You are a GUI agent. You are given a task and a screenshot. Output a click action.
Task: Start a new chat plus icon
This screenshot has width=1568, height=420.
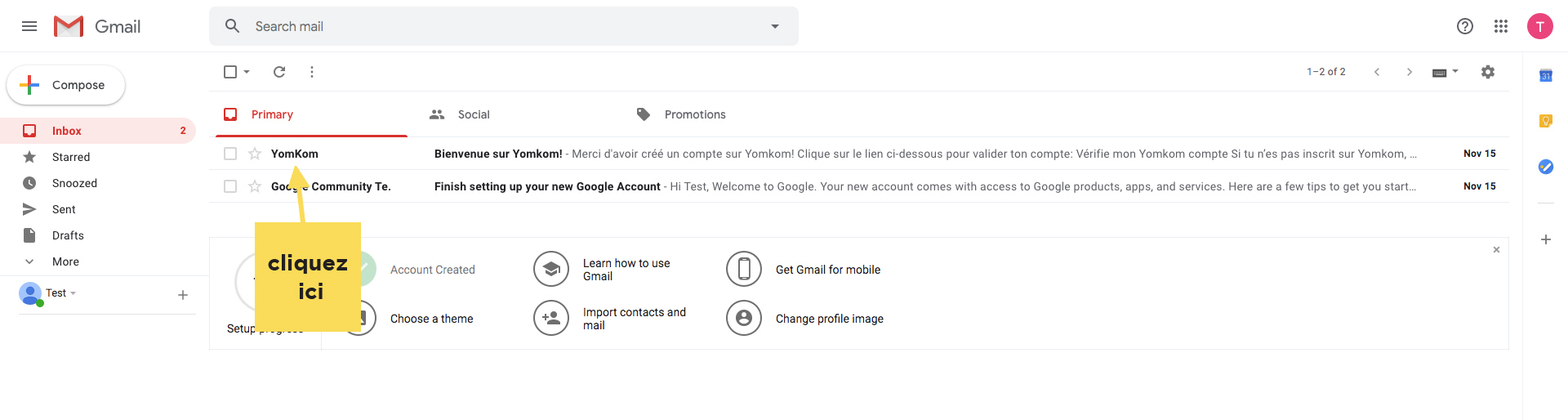point(183,295)
